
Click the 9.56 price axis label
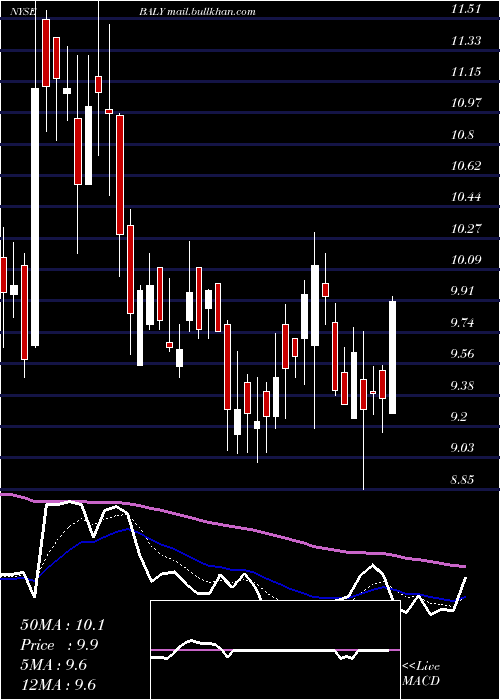[x=464, y=354]
